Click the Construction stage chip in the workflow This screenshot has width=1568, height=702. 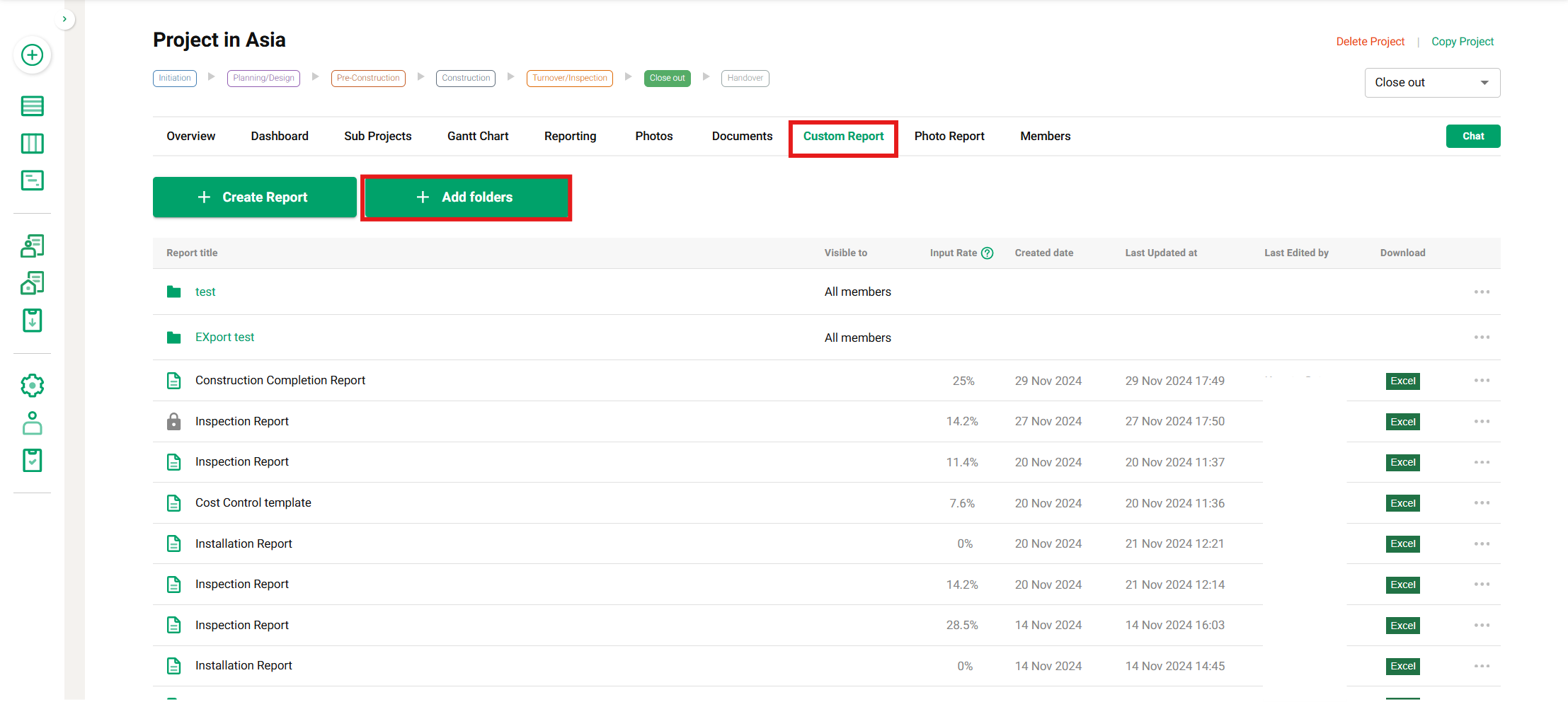[465, 78]
